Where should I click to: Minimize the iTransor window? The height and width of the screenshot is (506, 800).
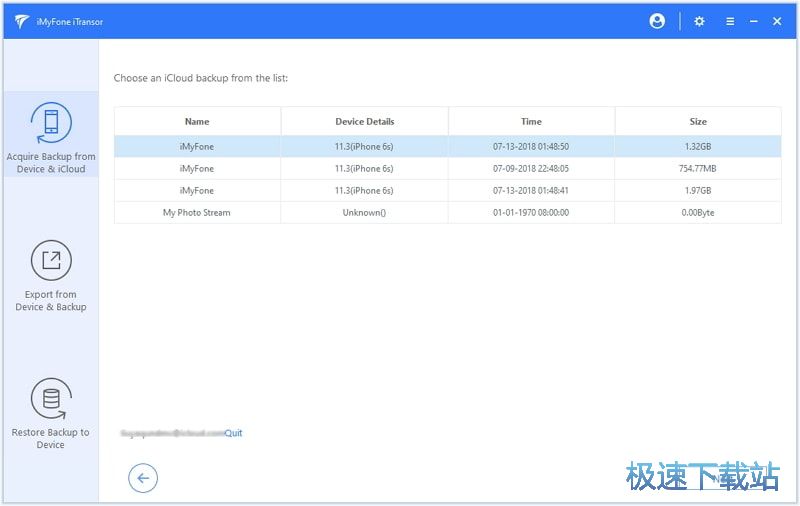pyautogui.click(x=754, y=21)
